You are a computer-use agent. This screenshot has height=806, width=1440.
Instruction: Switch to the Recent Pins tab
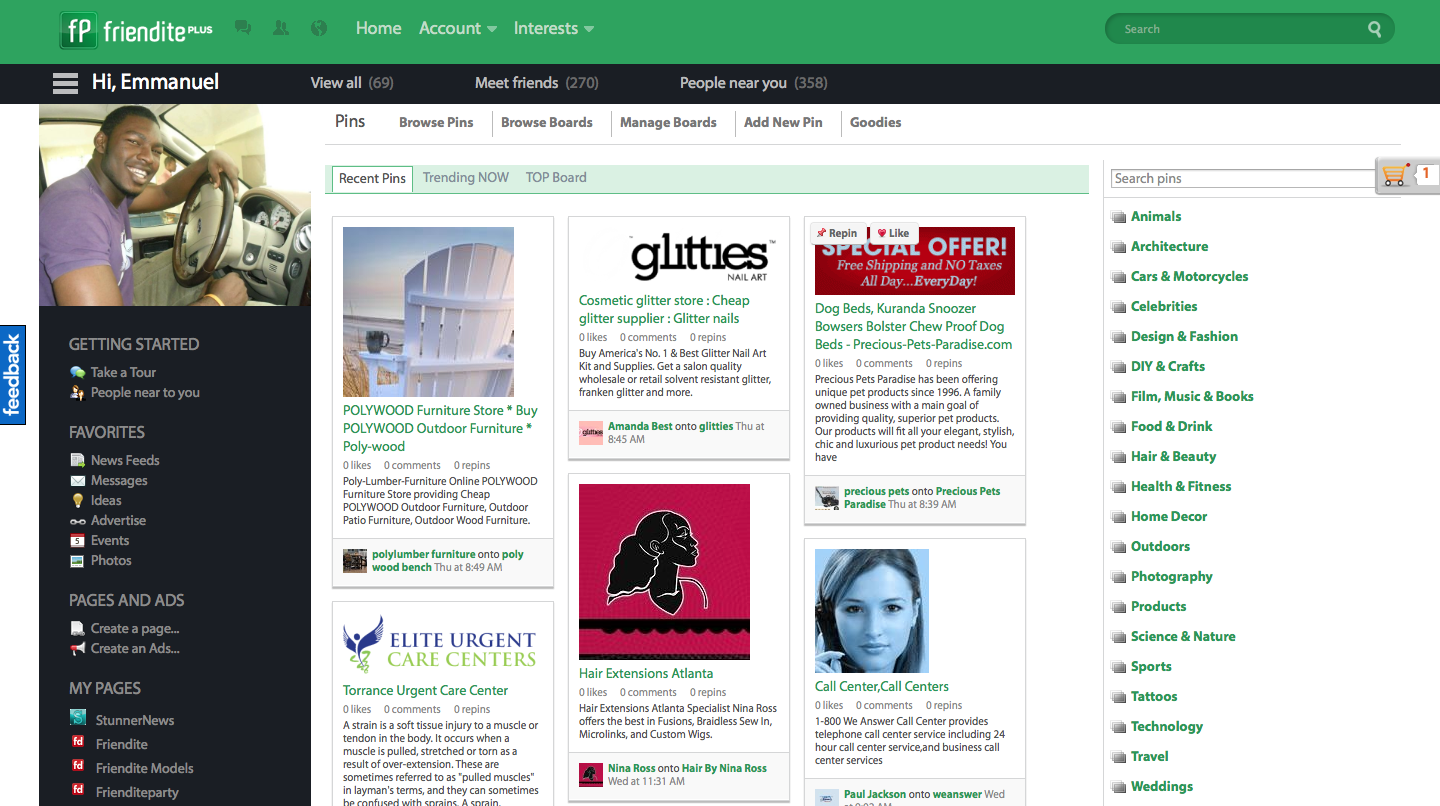point(372,178)
